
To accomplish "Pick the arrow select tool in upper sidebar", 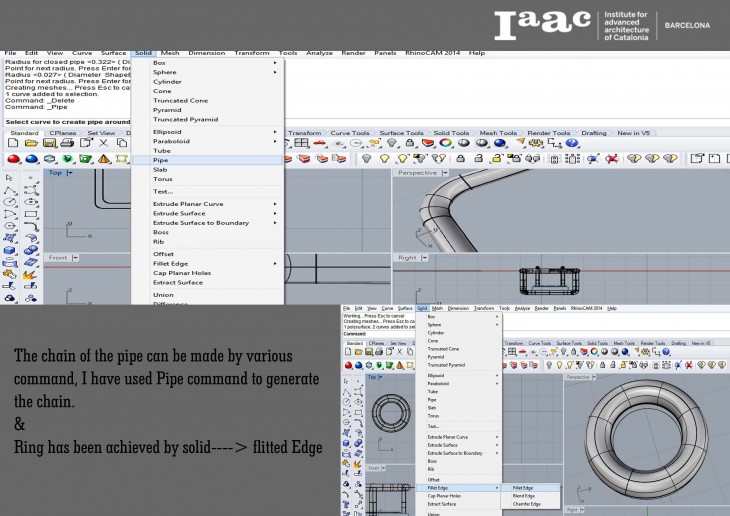I will click(10, 177).
